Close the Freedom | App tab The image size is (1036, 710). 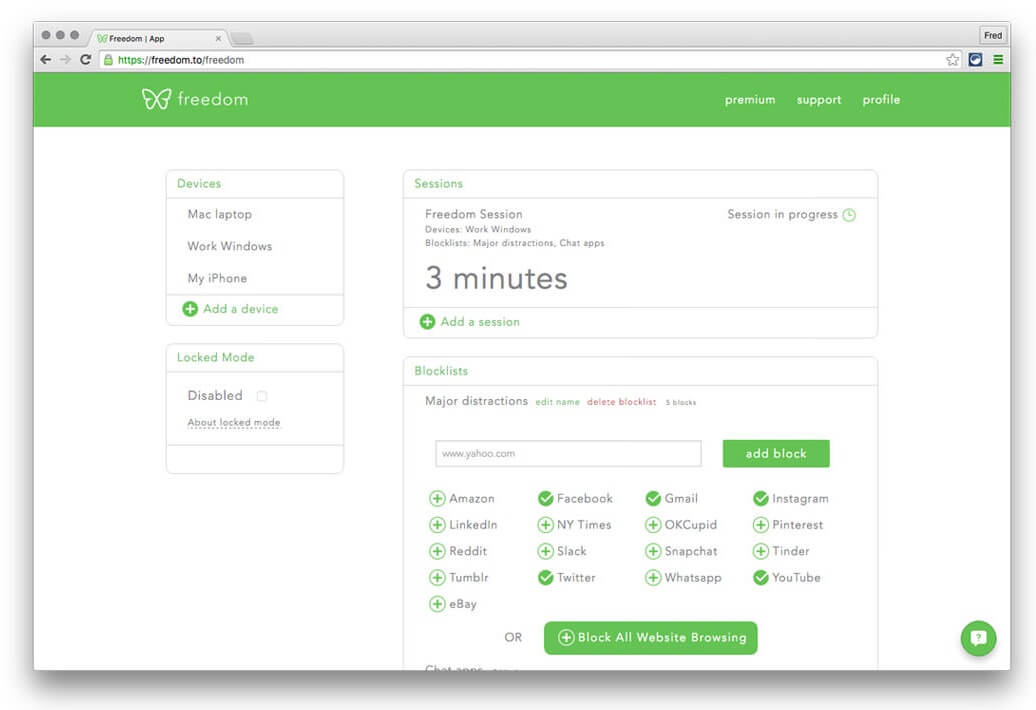[218, 38]
